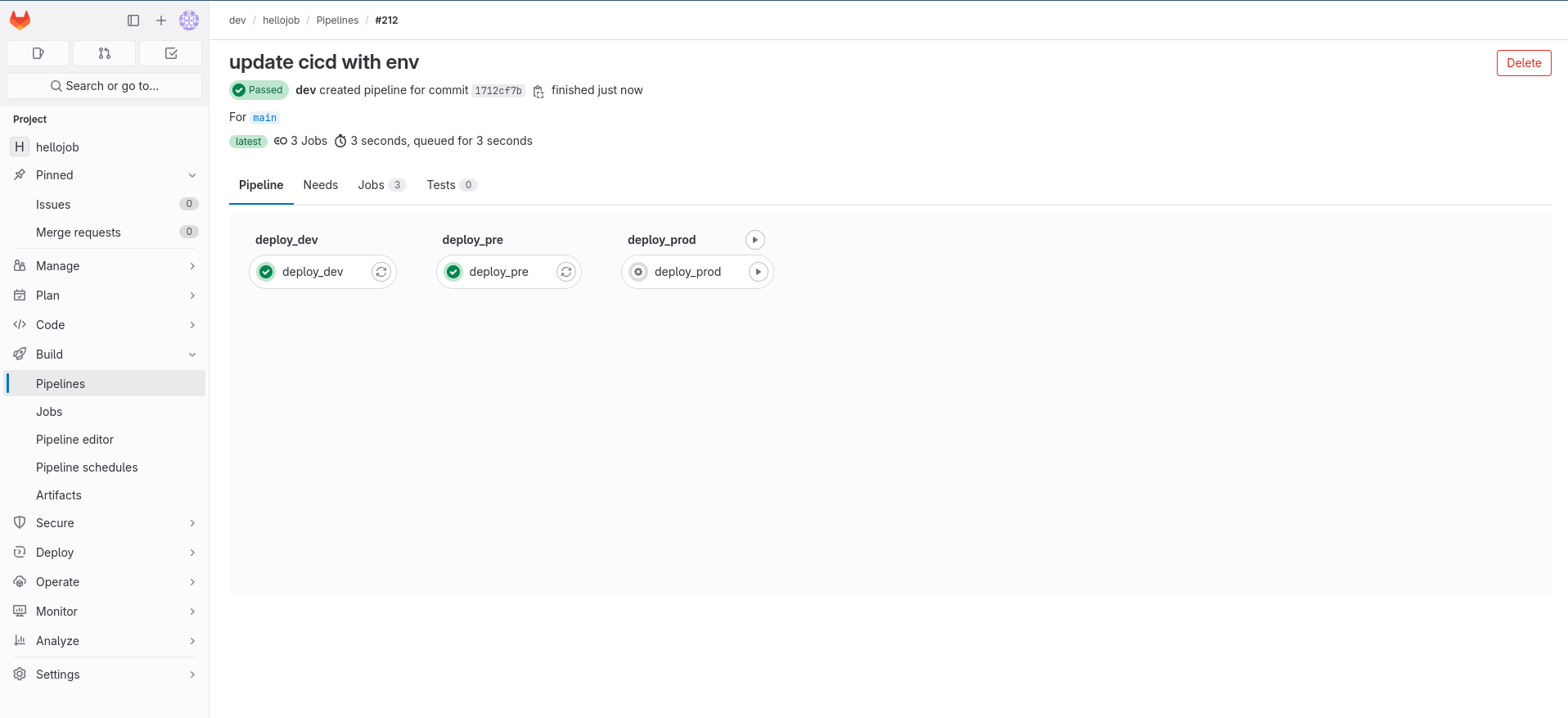1568x718 pixels.
Task: Open Pipeline editor in sidebar
Action: click(x=105, y=440)
